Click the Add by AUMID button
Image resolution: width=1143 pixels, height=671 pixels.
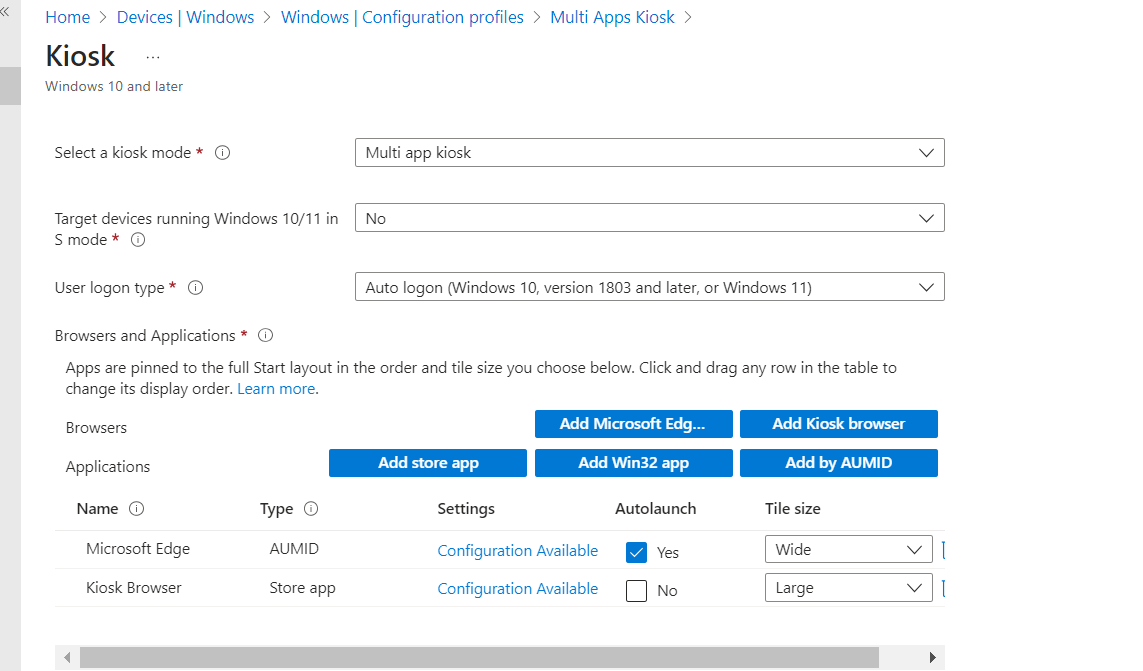coord(839,463)
